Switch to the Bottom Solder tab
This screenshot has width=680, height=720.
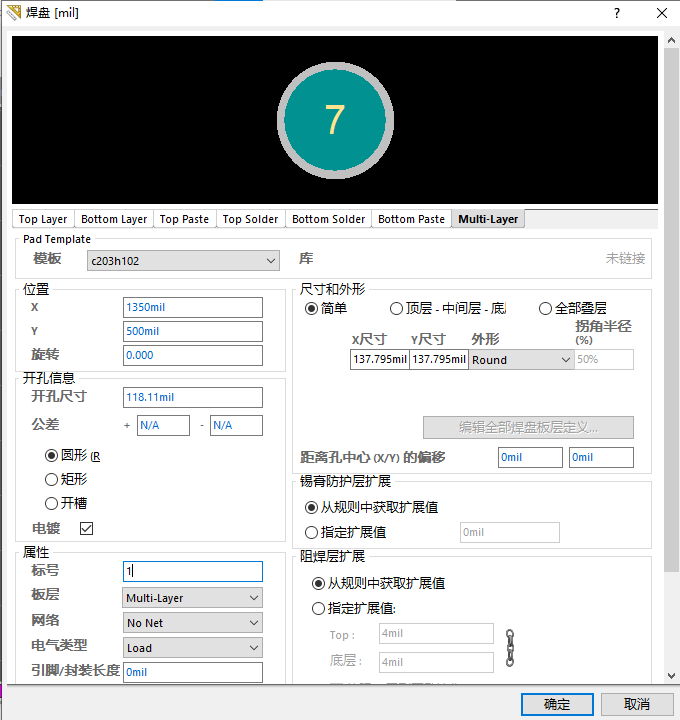(328, 219)
